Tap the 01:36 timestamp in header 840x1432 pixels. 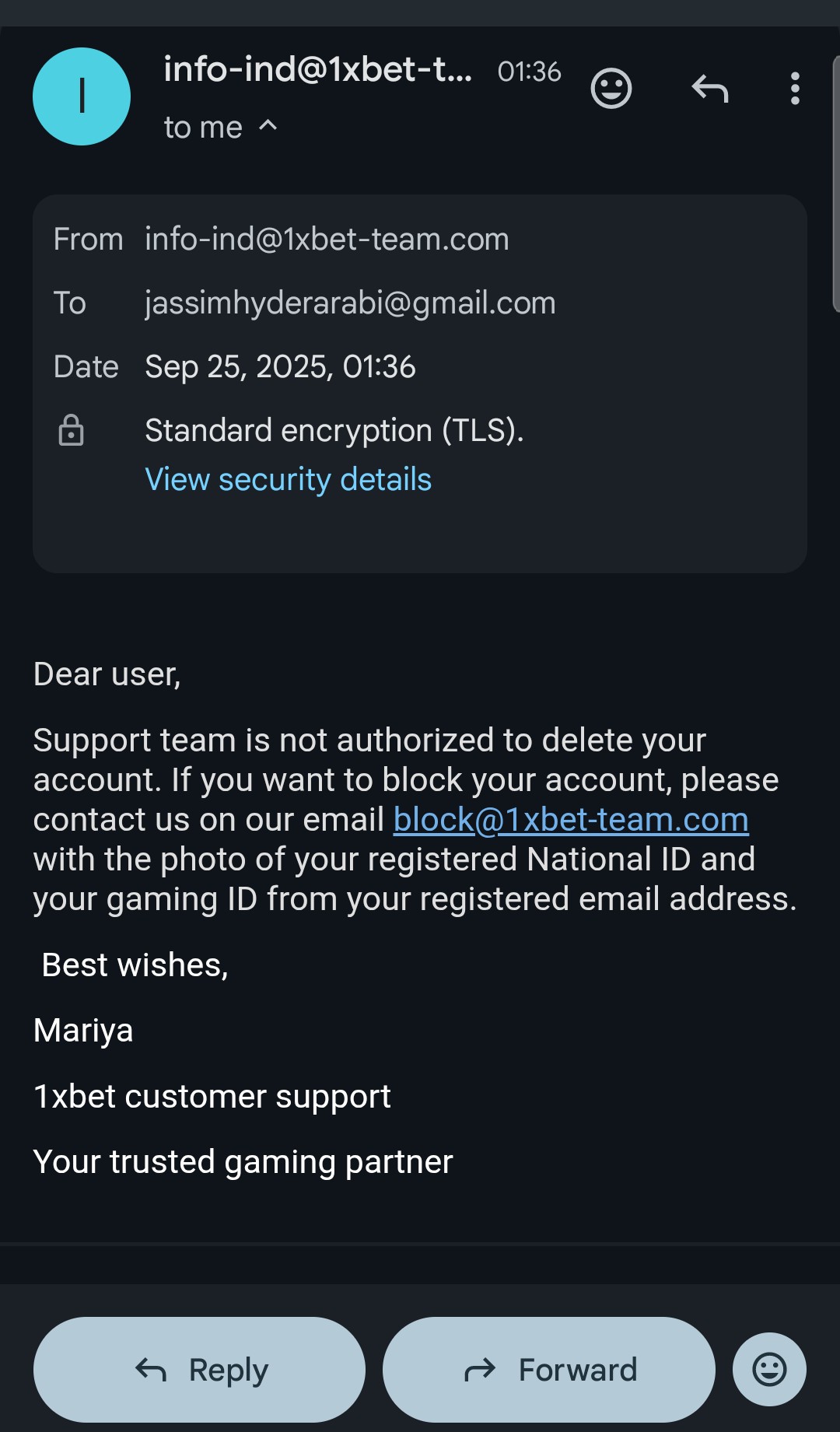coord(529,72)
